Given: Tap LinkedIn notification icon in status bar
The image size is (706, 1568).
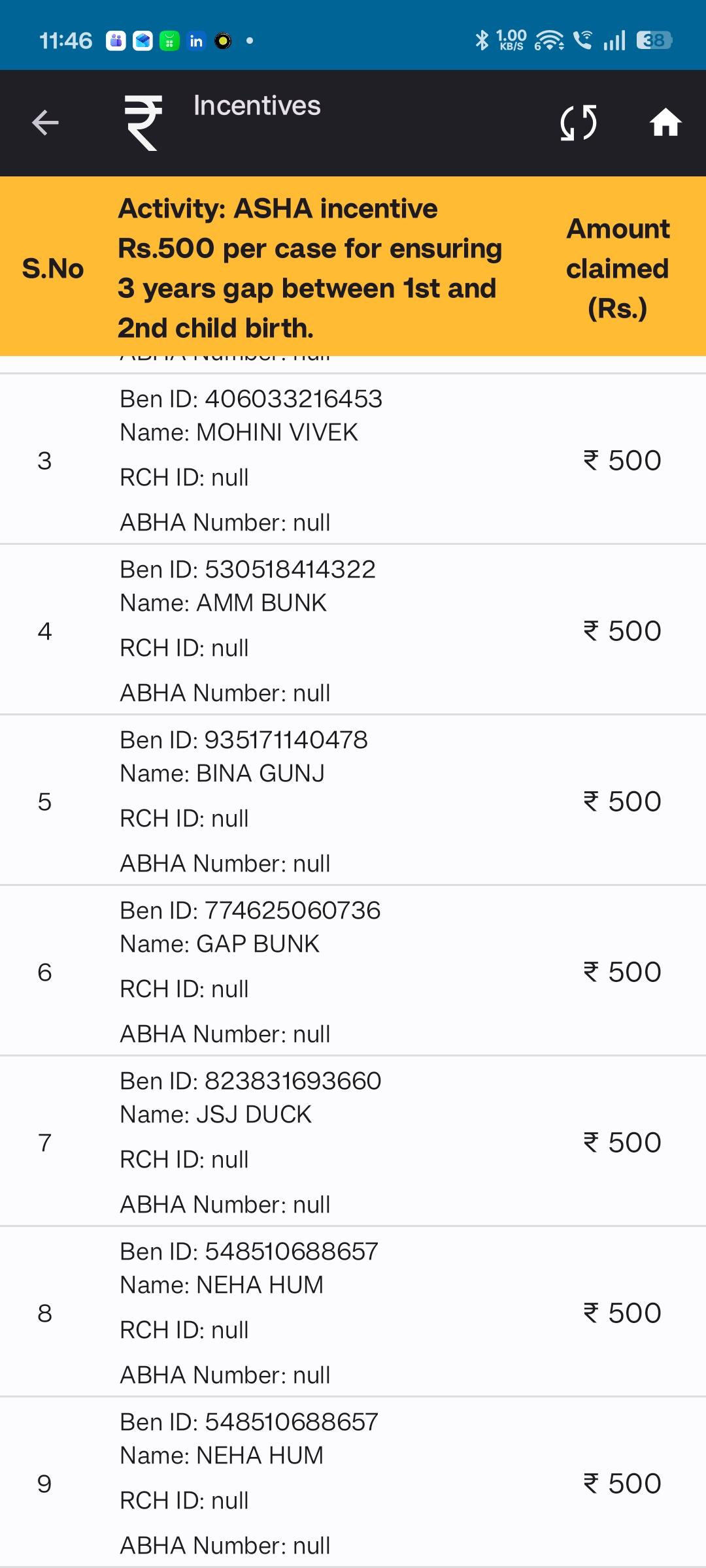Looking at the screenshot, I should pos(196,41).
